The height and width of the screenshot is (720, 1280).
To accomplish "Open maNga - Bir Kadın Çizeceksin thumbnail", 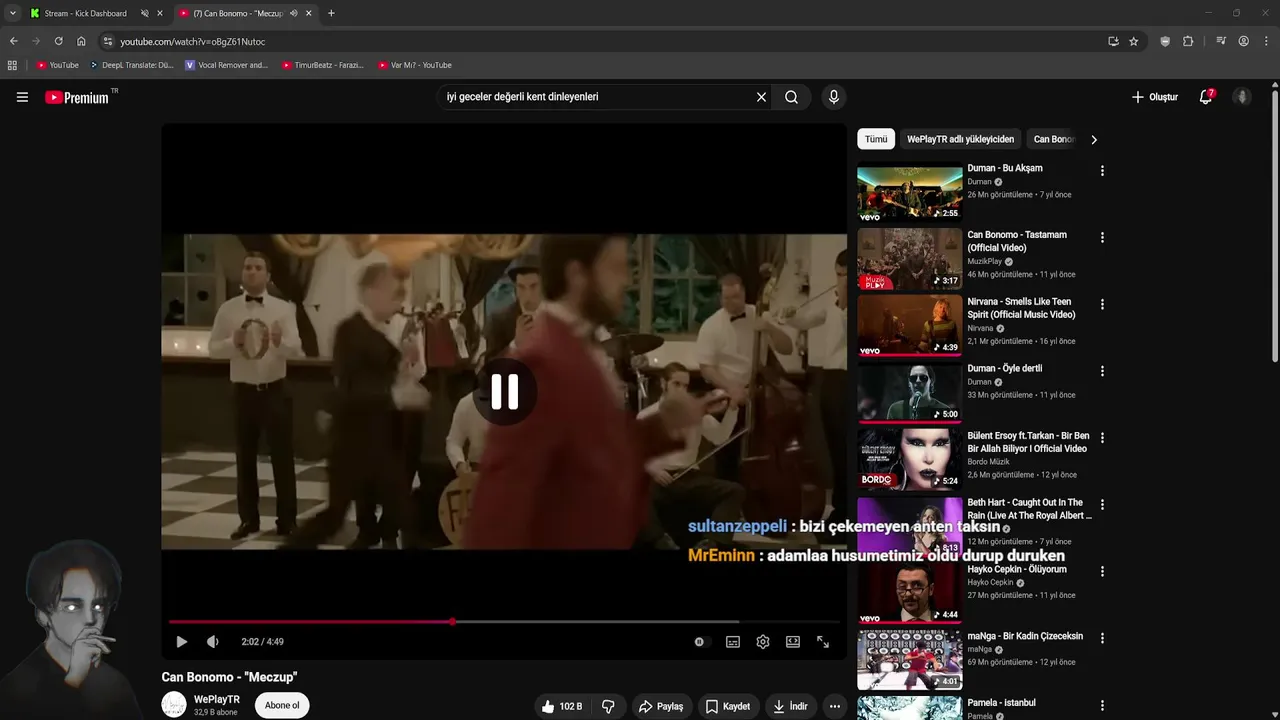I will coord(910,659).
